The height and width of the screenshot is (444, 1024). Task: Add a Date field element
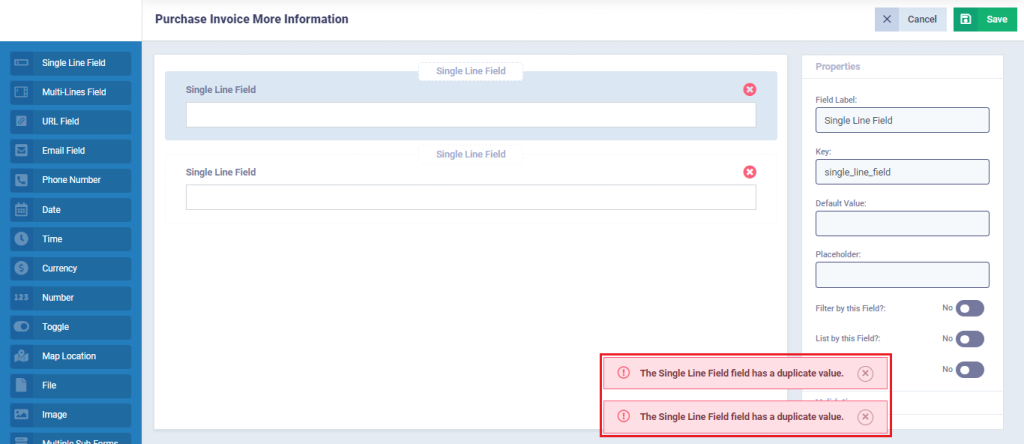[x=71, y=210]
